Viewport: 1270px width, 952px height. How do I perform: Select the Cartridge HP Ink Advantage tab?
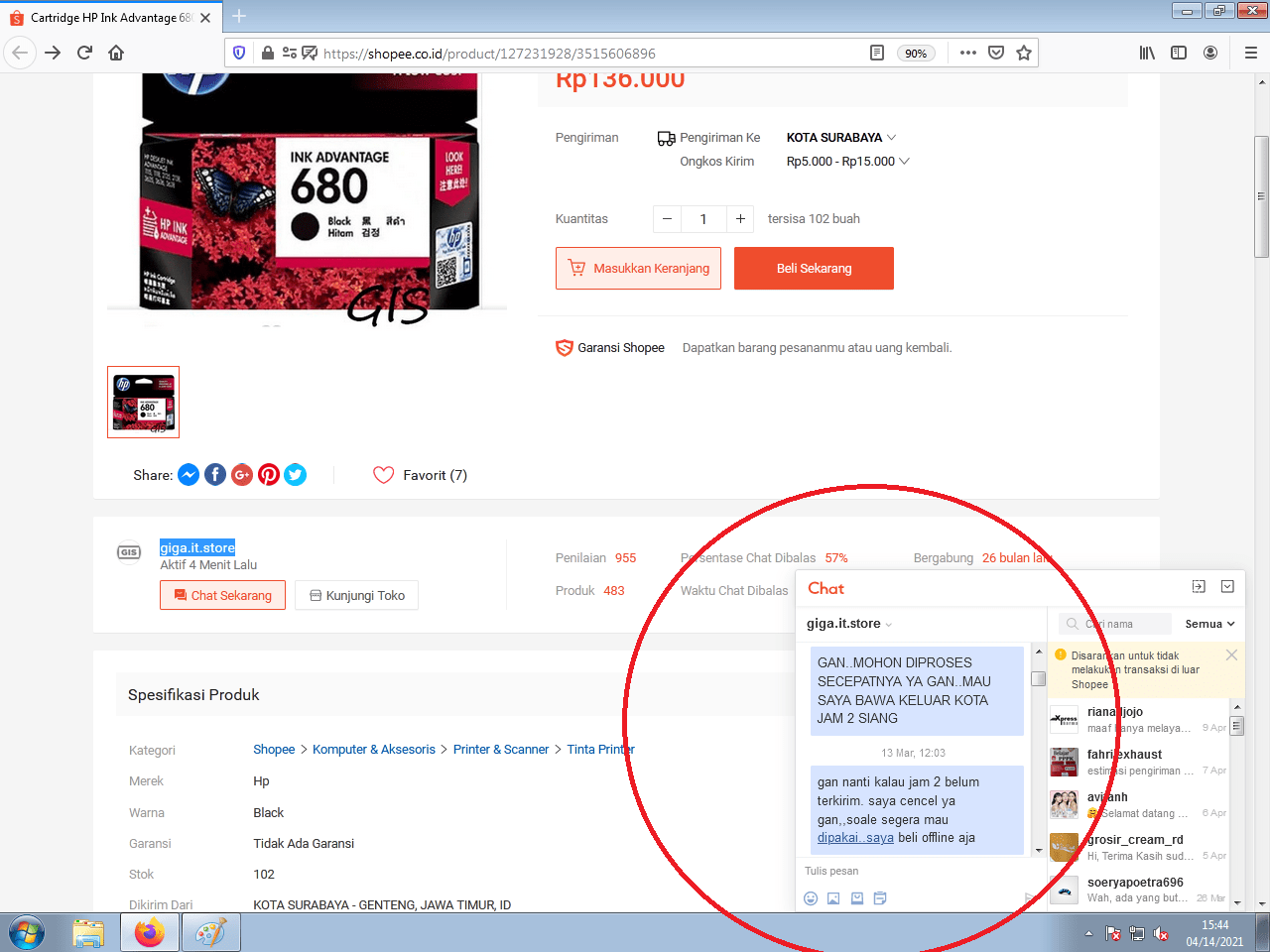(111, 18)
